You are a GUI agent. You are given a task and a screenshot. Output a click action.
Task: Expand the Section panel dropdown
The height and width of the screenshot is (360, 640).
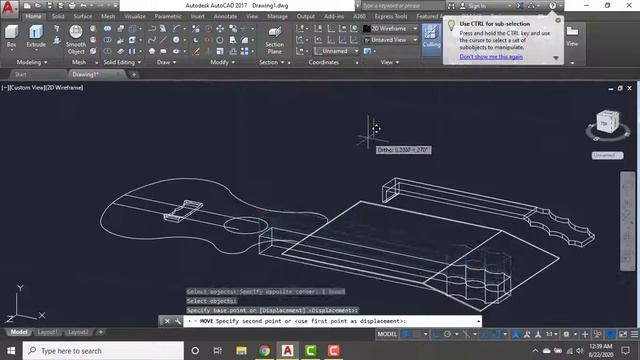(x=271, y=62)
